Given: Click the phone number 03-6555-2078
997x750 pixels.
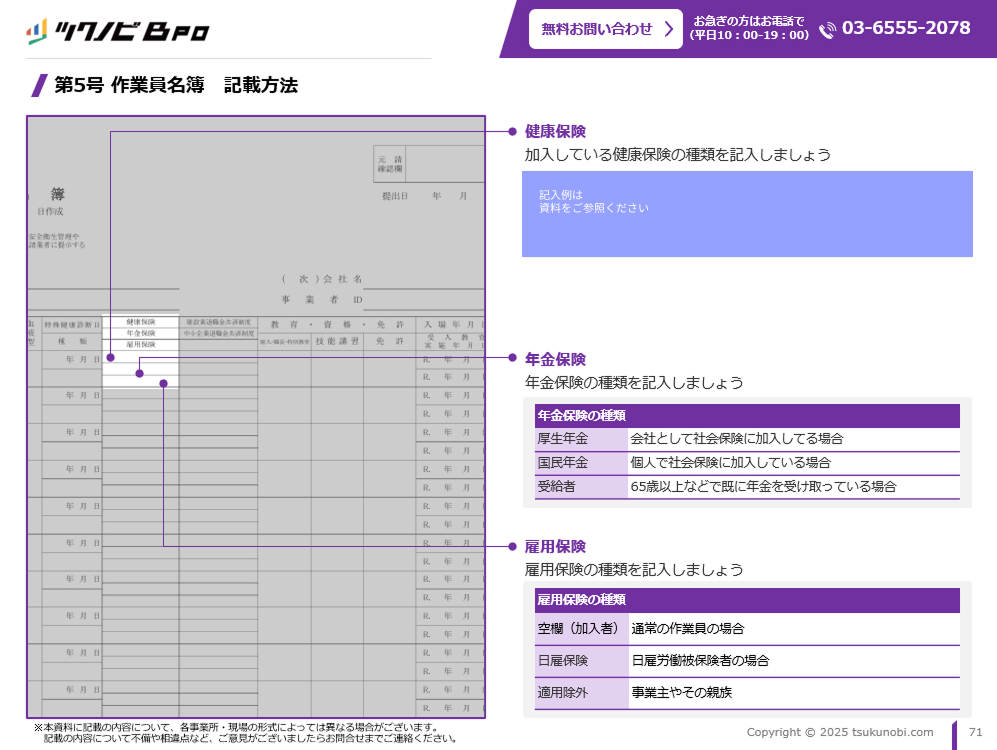Looking at the screenshot, I should pos(906,28).
